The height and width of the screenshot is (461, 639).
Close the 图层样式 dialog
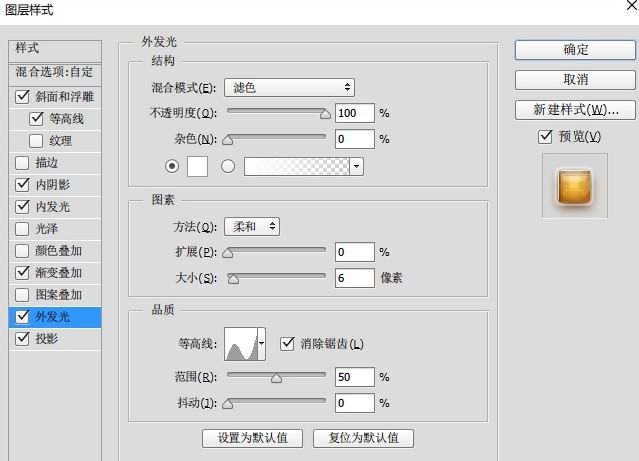coord(632,5)
